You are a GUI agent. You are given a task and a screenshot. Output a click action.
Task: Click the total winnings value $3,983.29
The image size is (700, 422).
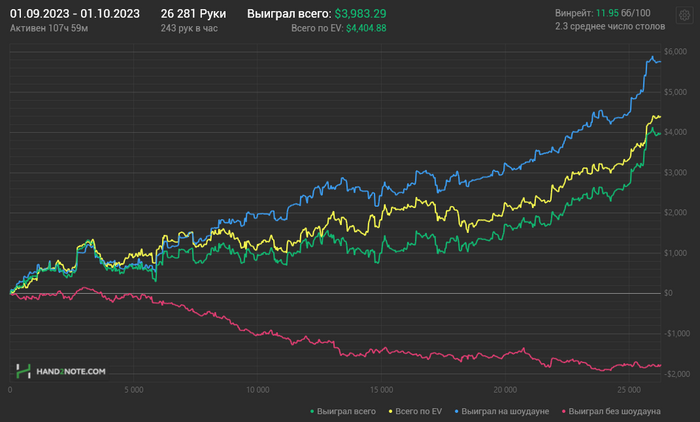[361, 14]
